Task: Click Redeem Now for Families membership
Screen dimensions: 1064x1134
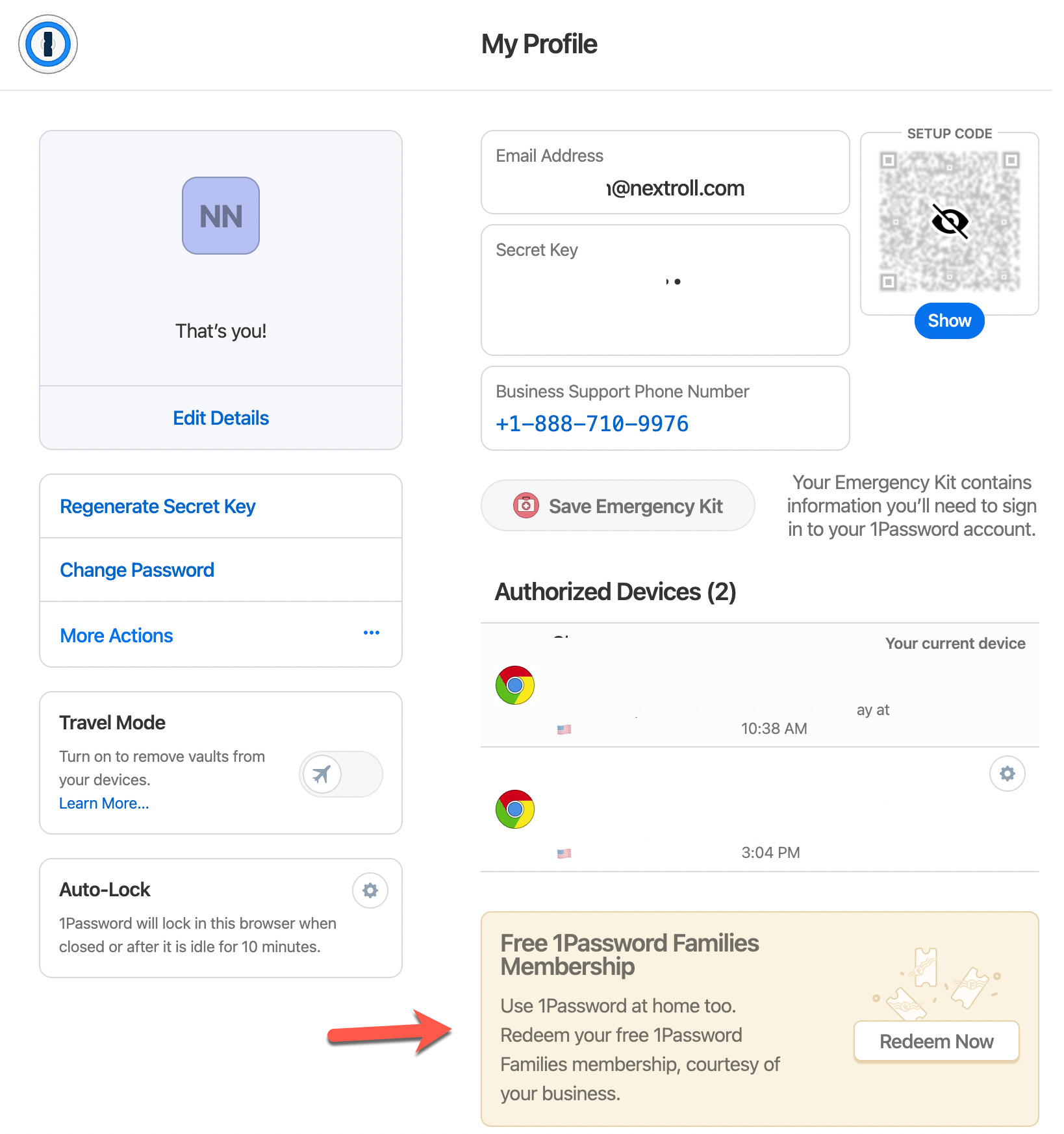Action: 935,1041
